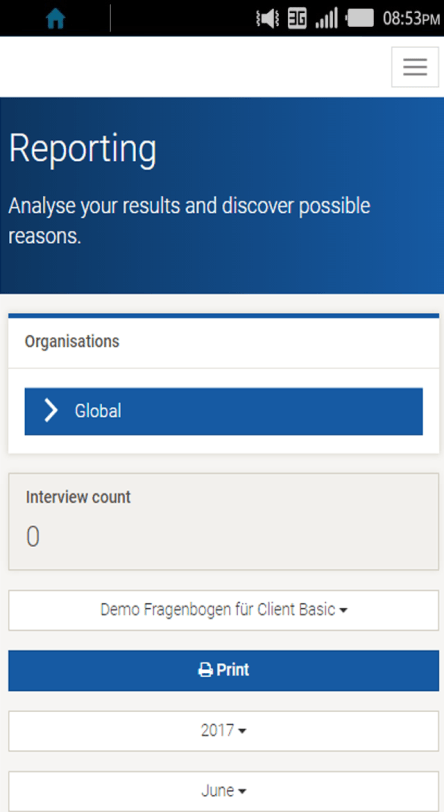Click the chevron arrow beside Global
Image resolution: width=444 pixels, height=812 pixels.
tap(51, 411)
